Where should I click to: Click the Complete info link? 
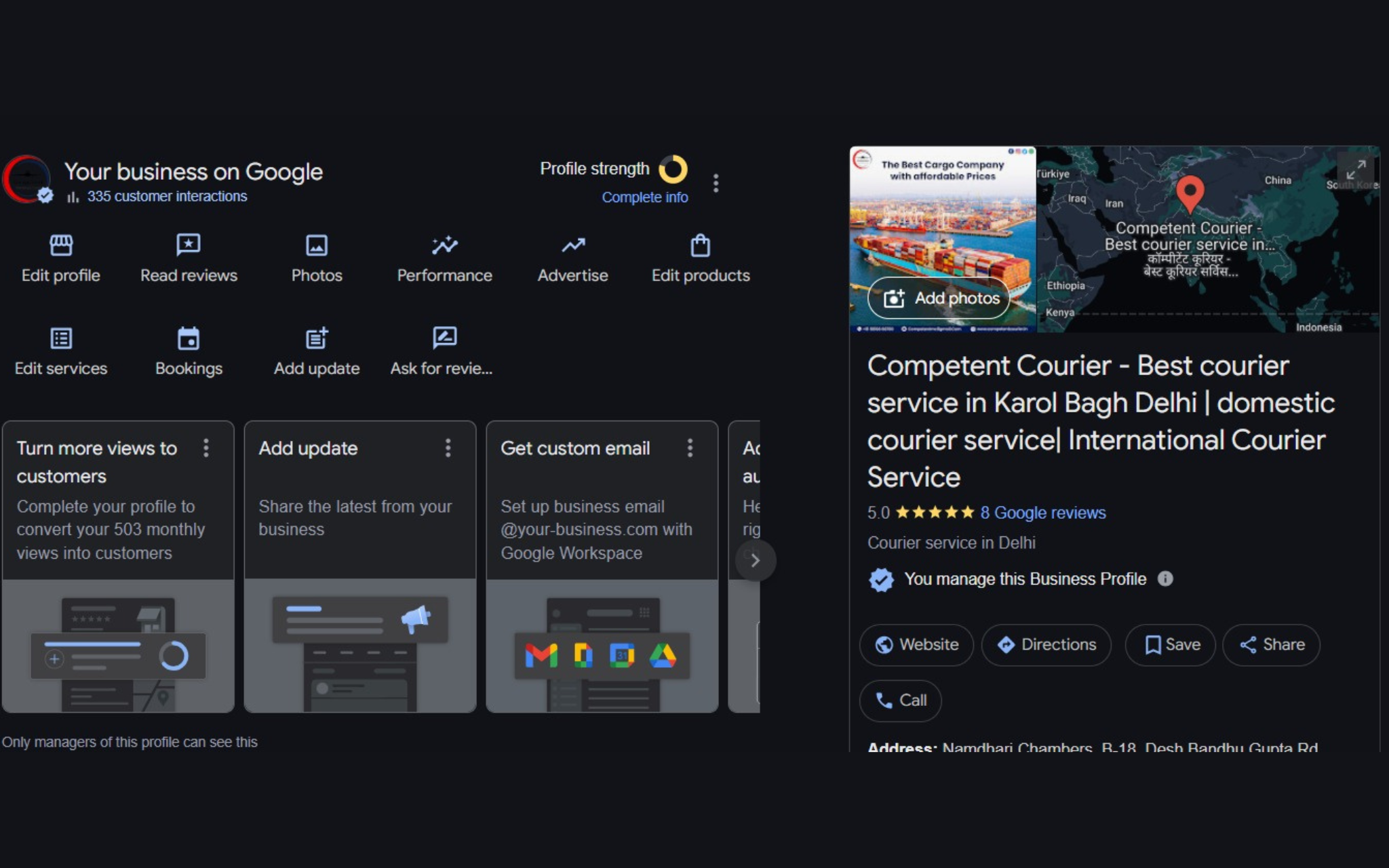click(x=644, y=197)
